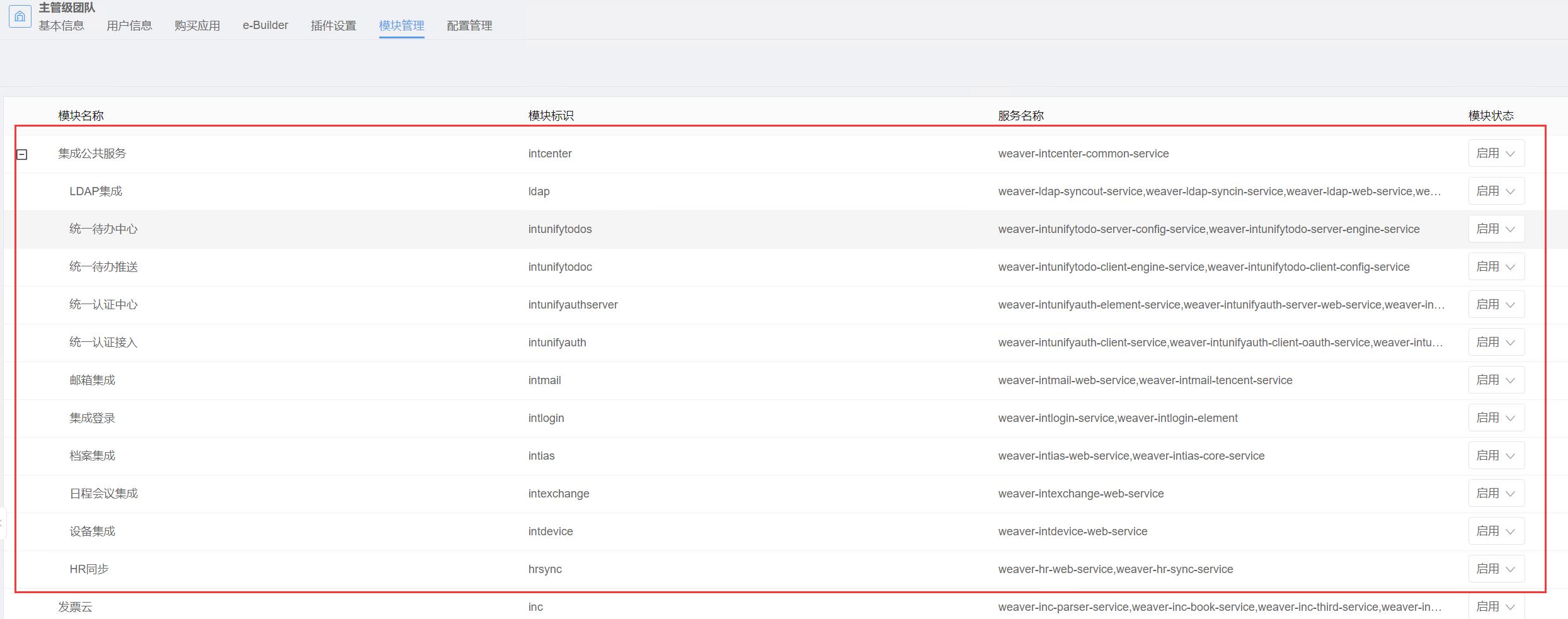Switch to the 用户信息 tab
Image resolution: width=1568 pixels, height=619 pixels.
tap(129, 26)
